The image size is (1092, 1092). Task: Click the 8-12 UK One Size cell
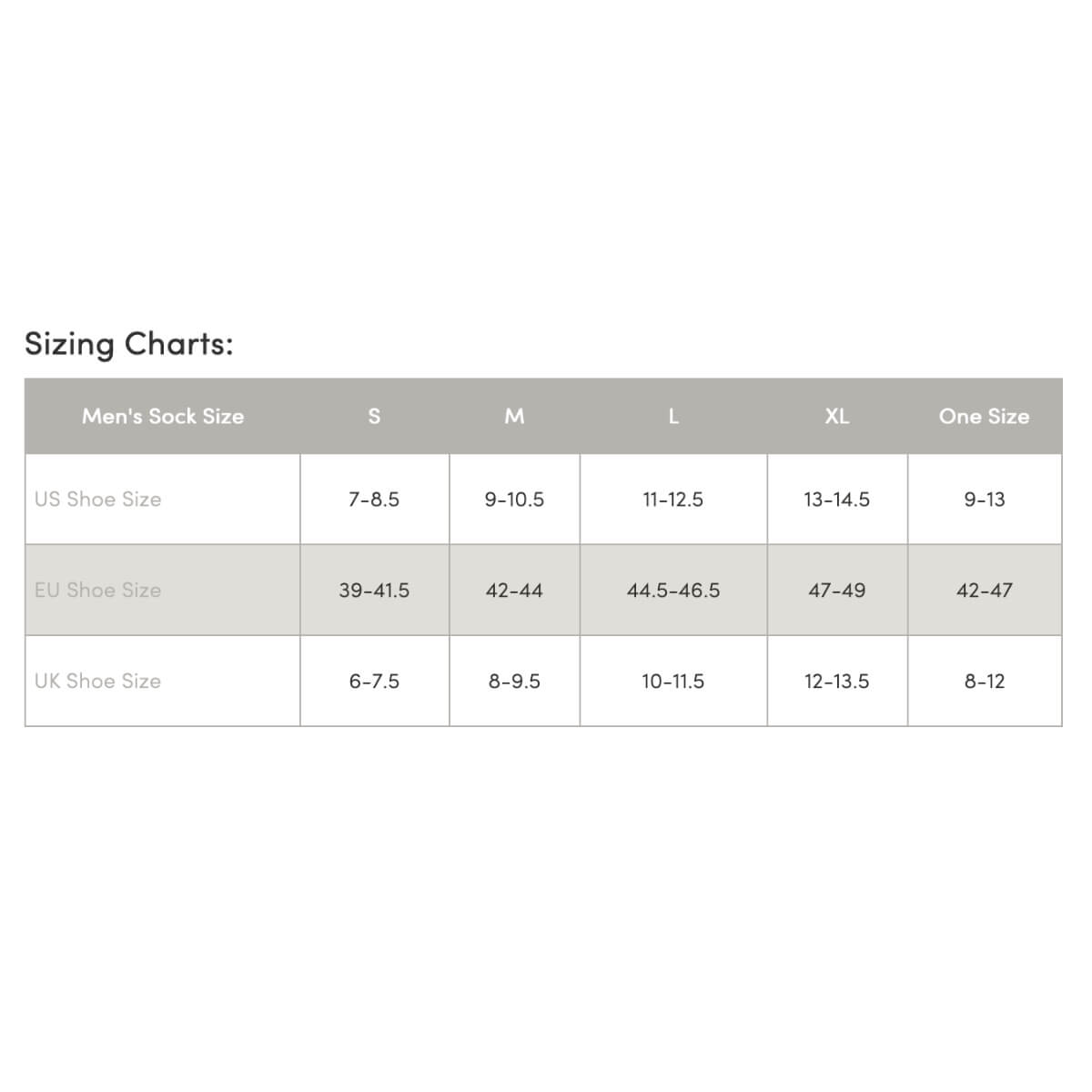click(985, 681)
